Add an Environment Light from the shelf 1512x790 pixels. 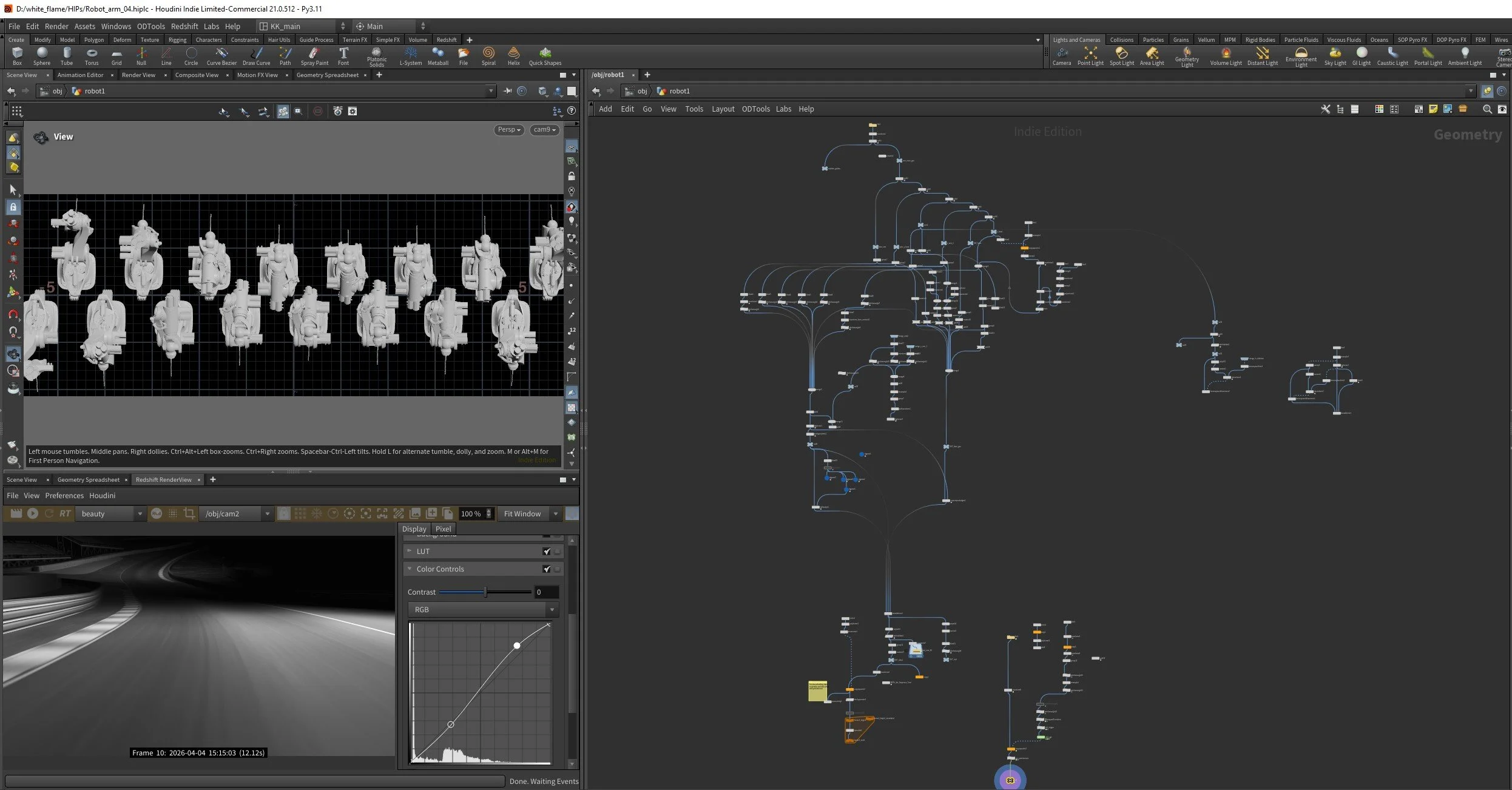click(x=1301, y=56)
